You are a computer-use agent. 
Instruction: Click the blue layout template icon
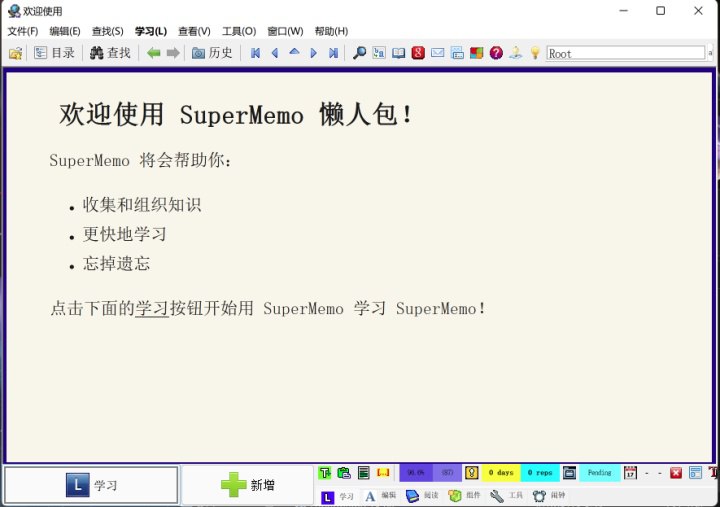click(x=695, y=473)
